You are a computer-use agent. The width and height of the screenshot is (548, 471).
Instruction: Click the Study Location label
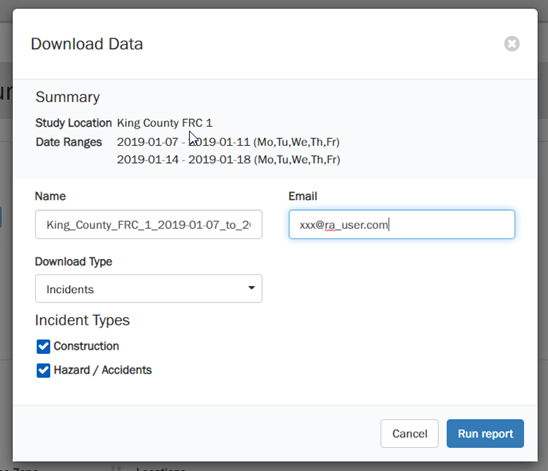73,123
